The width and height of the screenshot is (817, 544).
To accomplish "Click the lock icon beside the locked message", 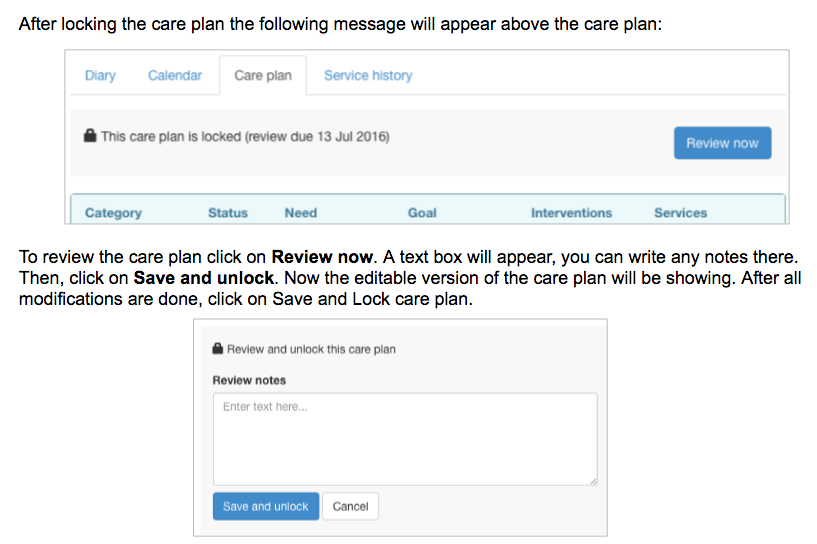I will [x=90, y=137].
